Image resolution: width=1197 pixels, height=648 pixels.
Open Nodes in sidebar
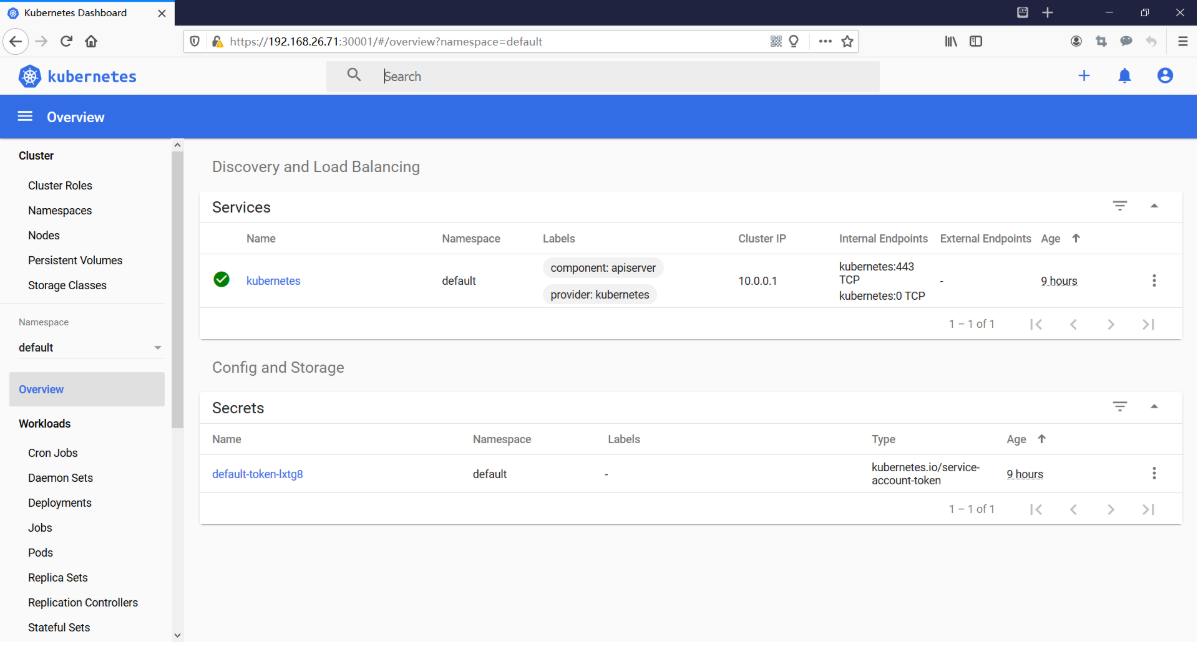click(44, 236)
